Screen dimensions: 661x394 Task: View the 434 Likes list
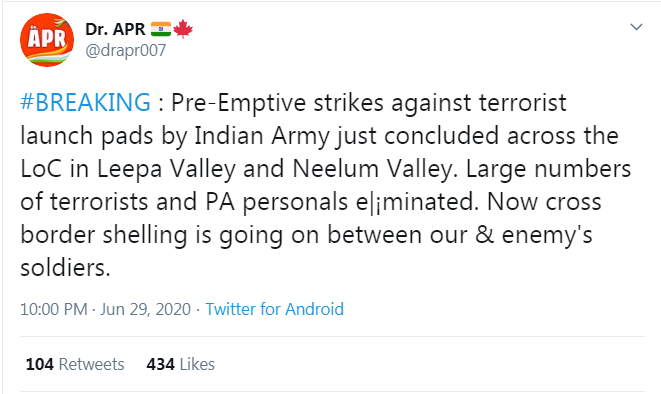180,364
